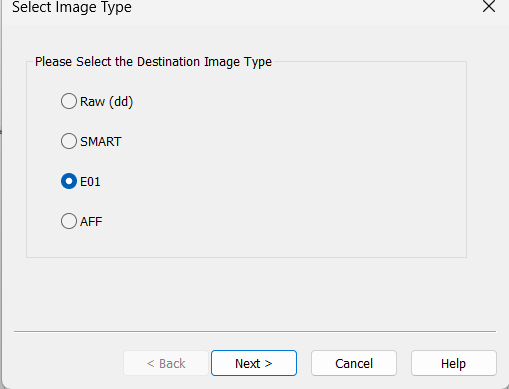Select the Raw (dd) radio button
This screenshot has height=389, width=509.
[x=97, y=101]
